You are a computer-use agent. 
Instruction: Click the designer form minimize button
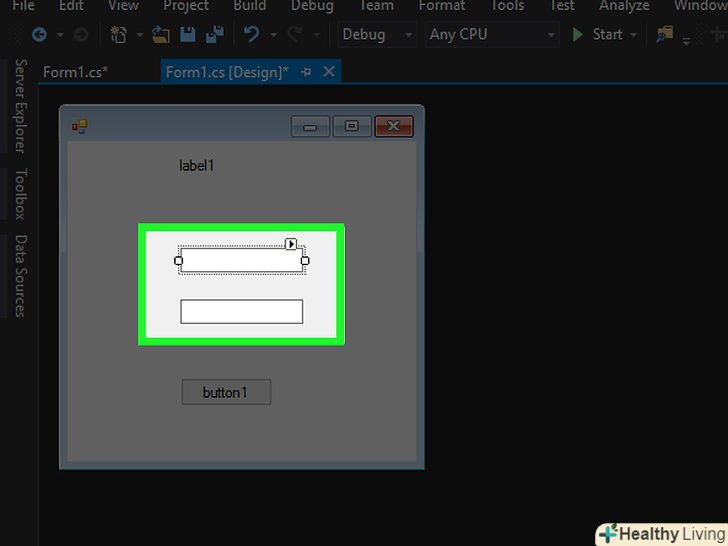click(310, 126)
